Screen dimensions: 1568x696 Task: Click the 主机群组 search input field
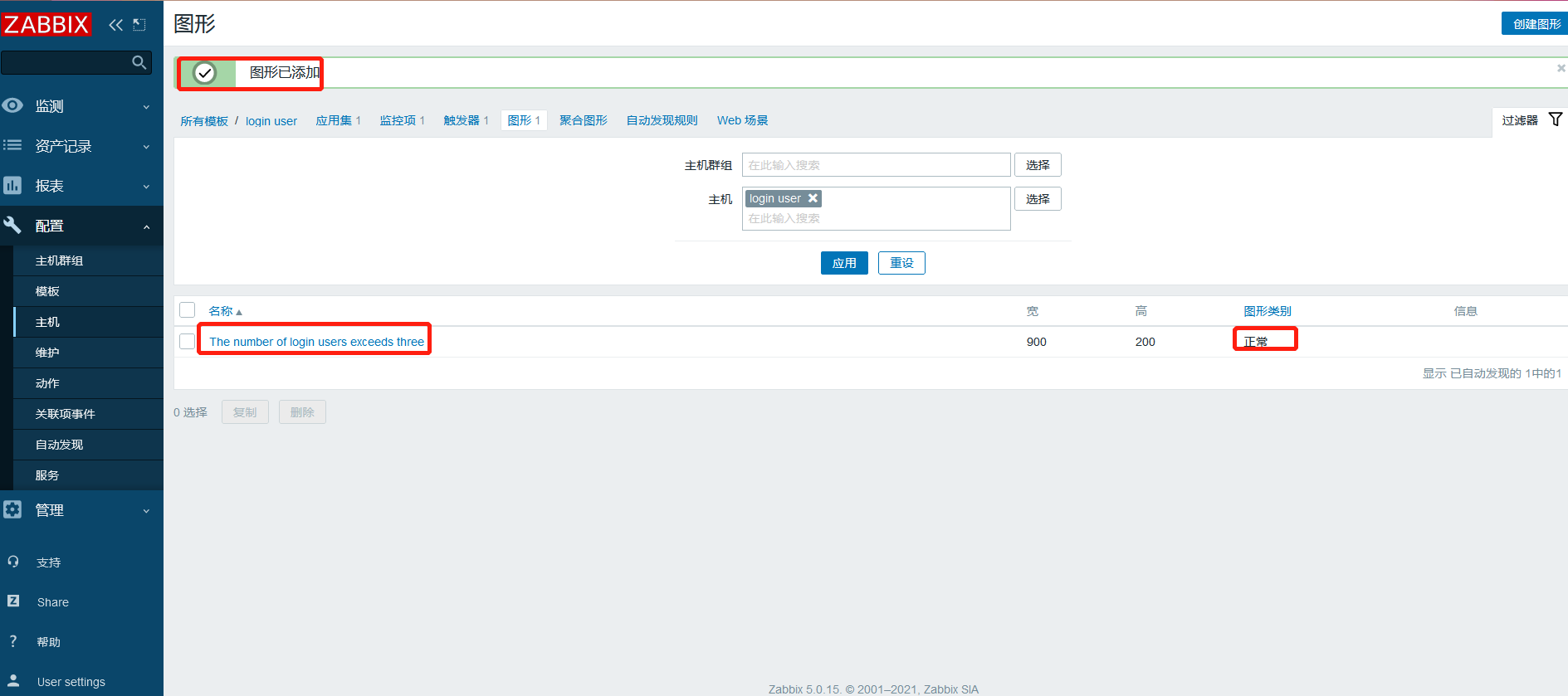(876, 165)
